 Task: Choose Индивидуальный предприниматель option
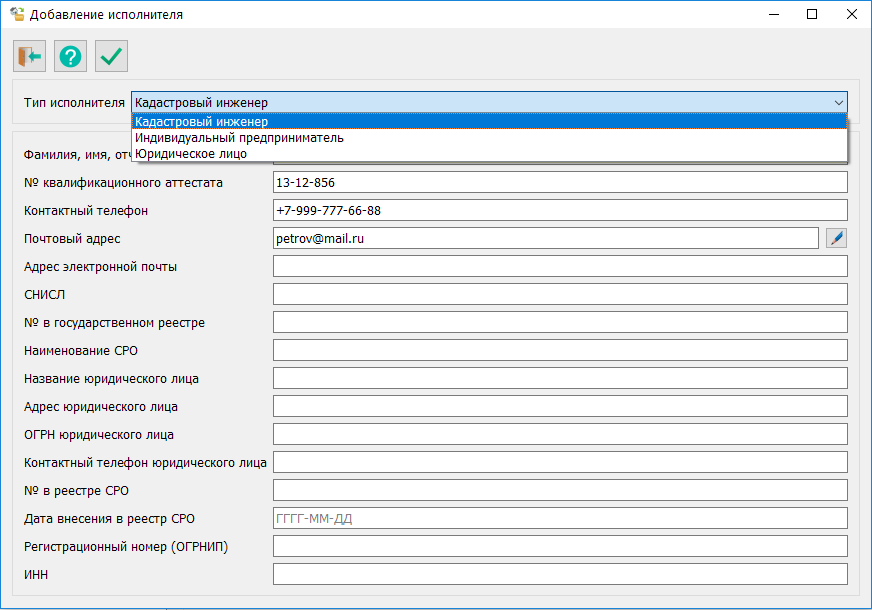(x=489, y=138)
